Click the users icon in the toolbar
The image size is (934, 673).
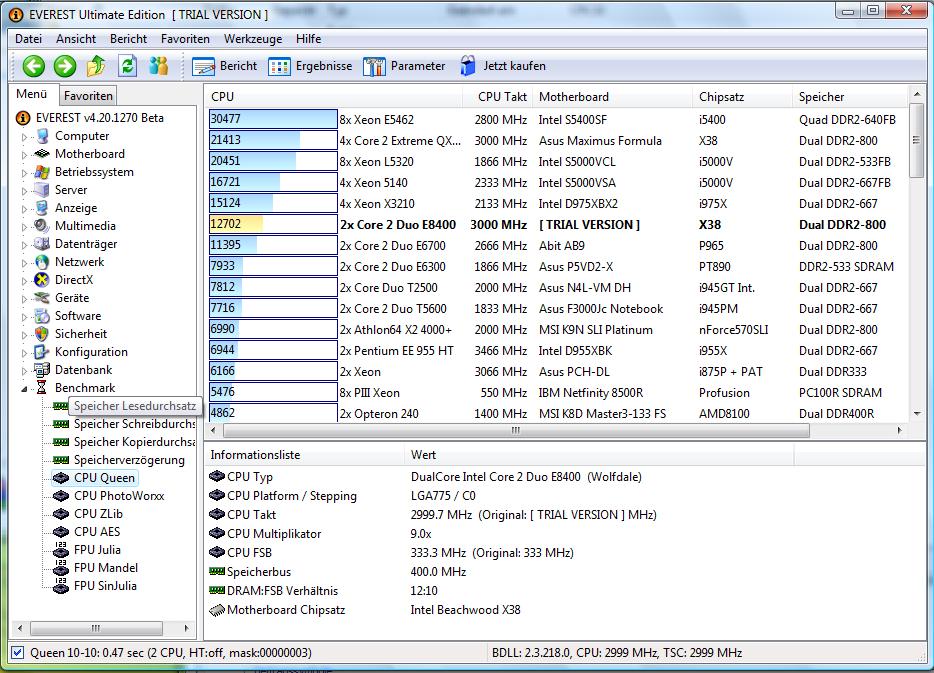pyautogui.click(x=158, y=66)
